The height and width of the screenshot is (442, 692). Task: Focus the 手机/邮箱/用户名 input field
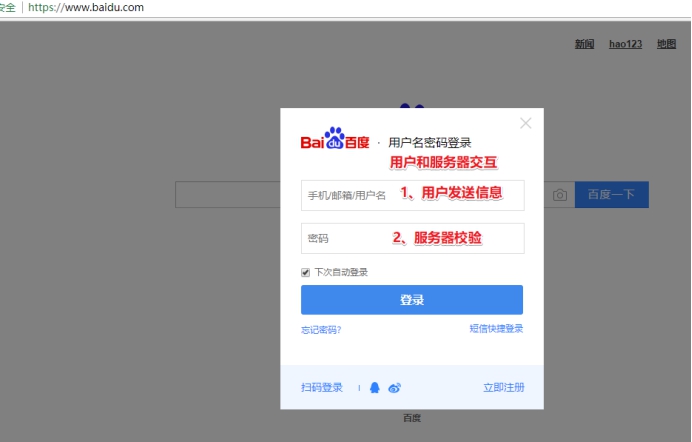click(413, 195)
